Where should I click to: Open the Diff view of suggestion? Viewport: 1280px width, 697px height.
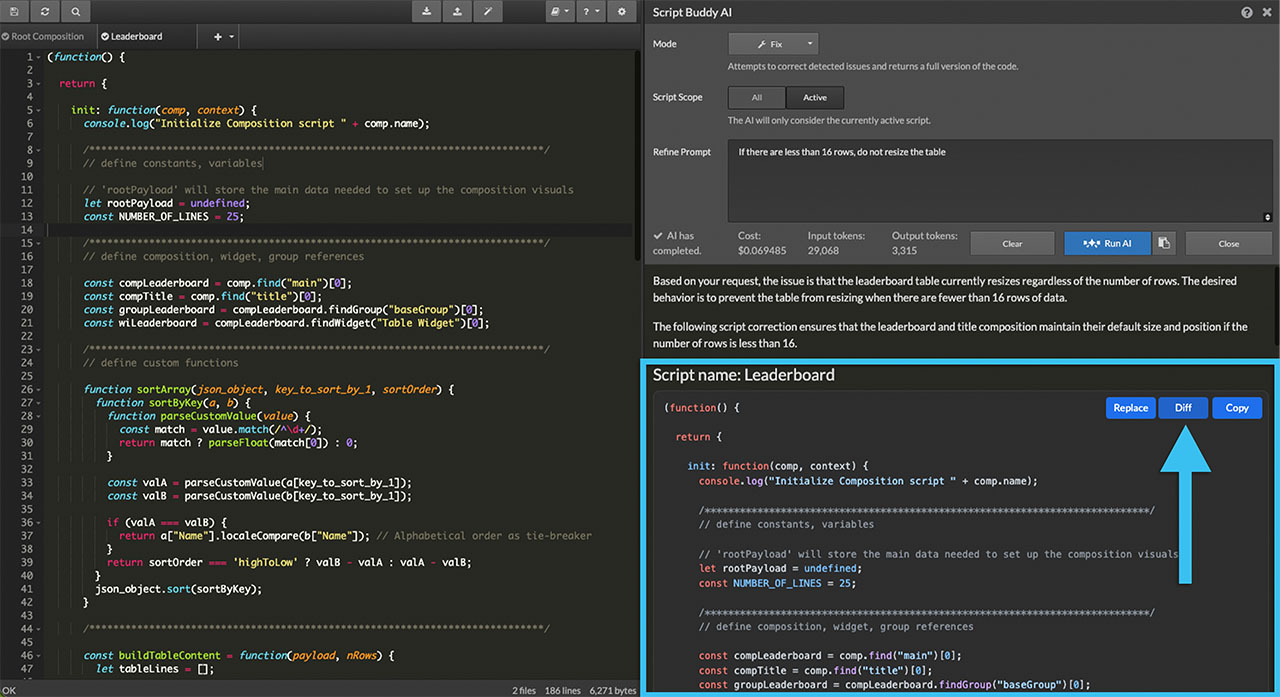[1183, 408]
